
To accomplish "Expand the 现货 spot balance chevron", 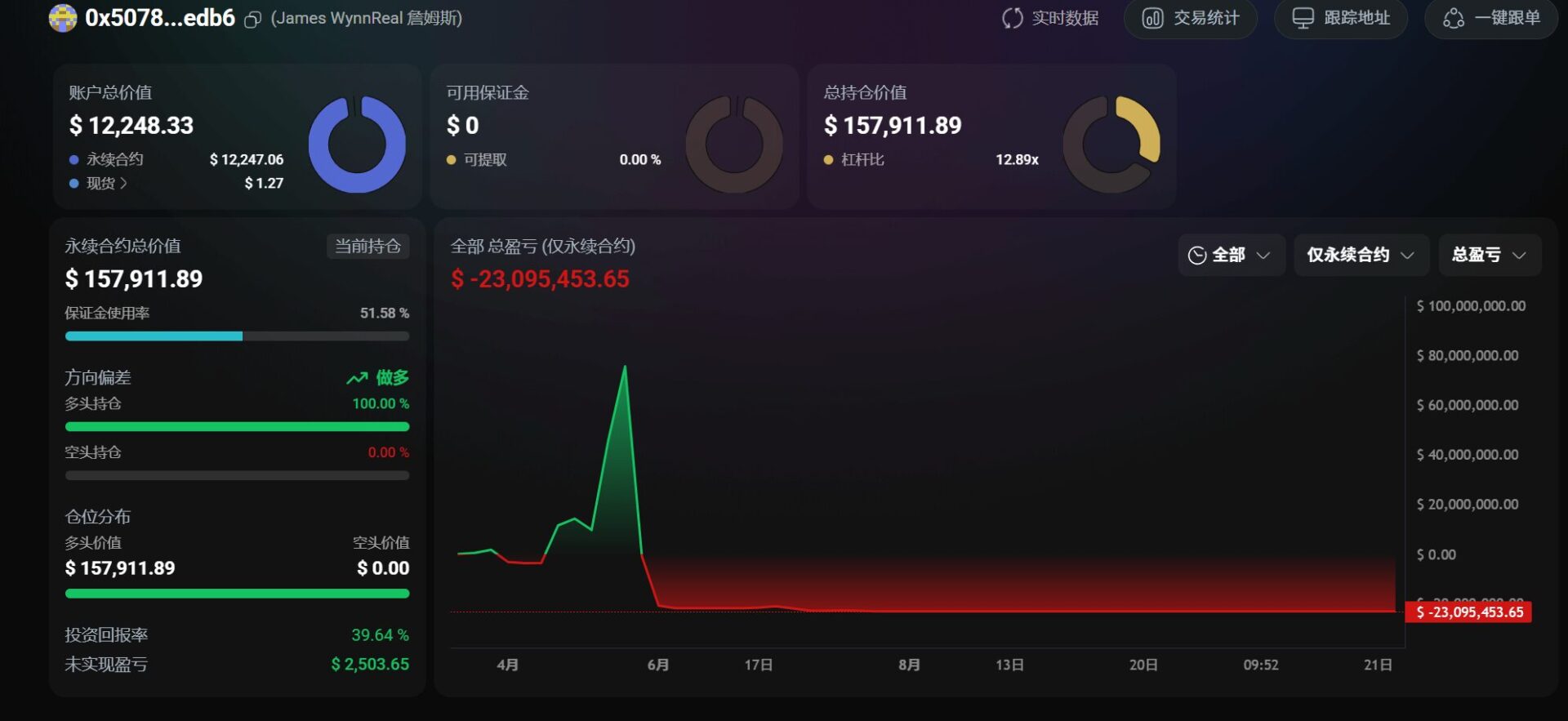I will point(123,183).
